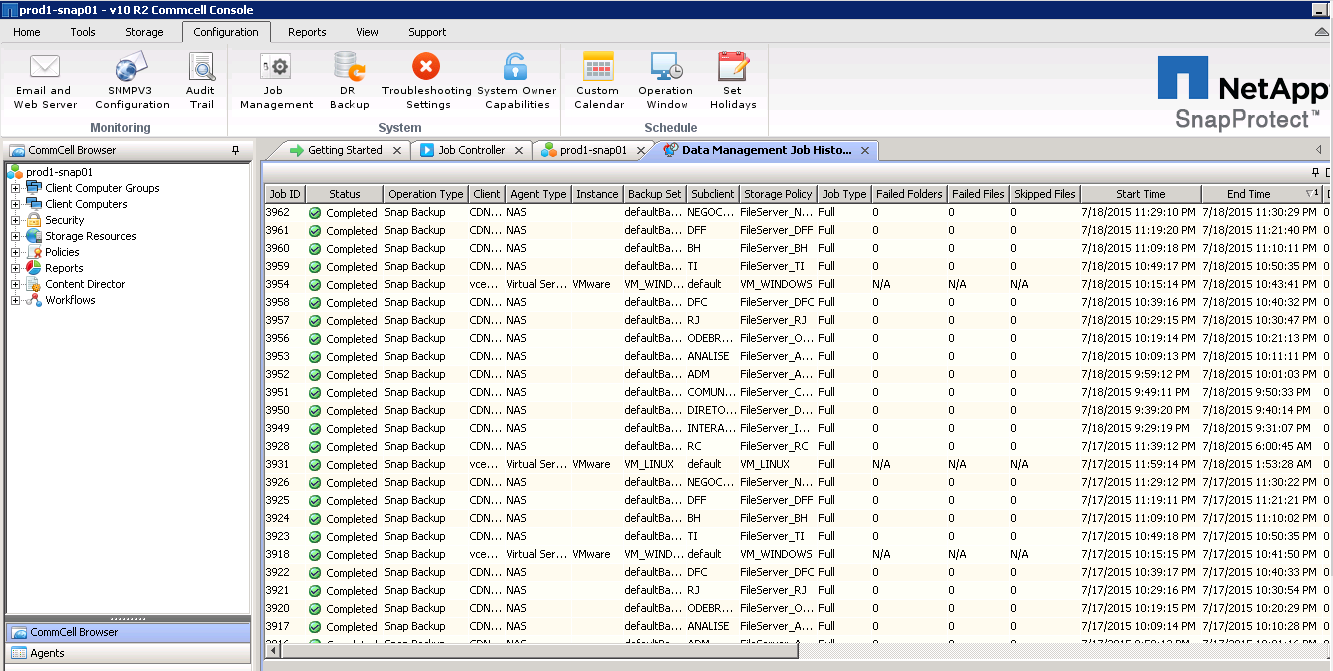
Task: Open Troubleshooting Settings
Action: (426, 80)
